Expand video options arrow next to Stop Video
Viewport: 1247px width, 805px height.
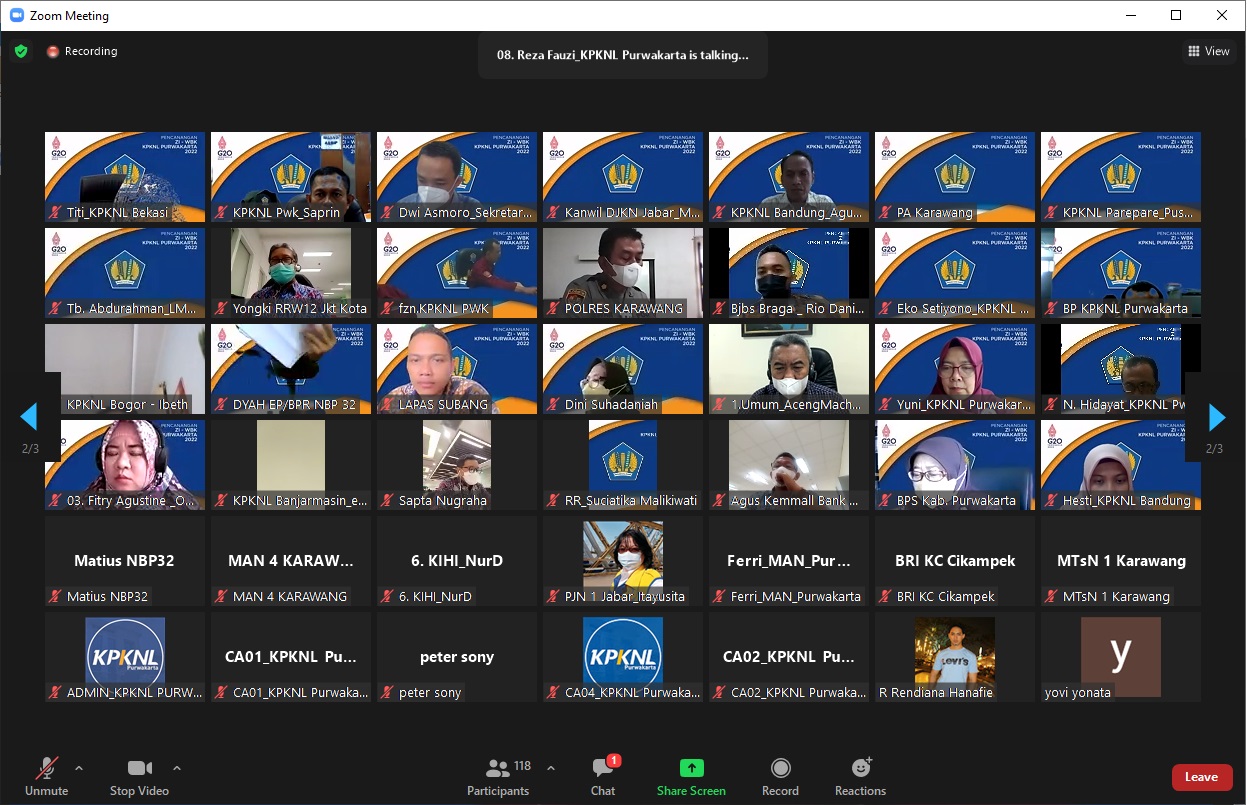pos(177,768)
